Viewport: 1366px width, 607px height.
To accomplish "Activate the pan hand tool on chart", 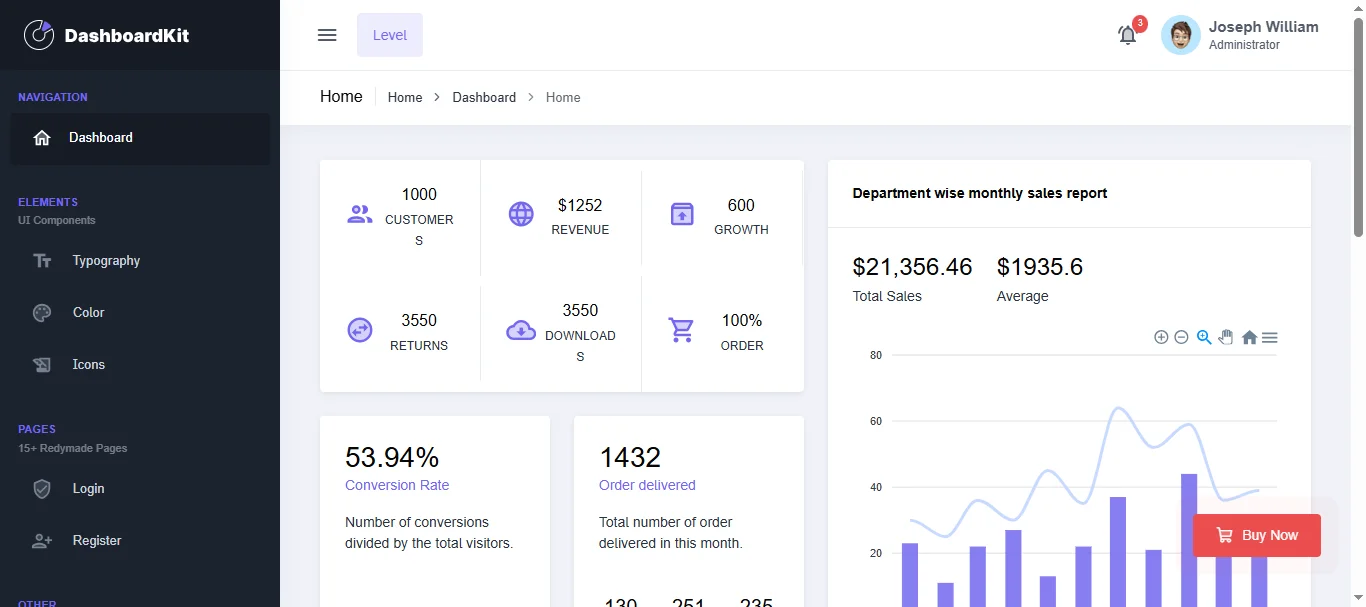I will pos(1226,337).
